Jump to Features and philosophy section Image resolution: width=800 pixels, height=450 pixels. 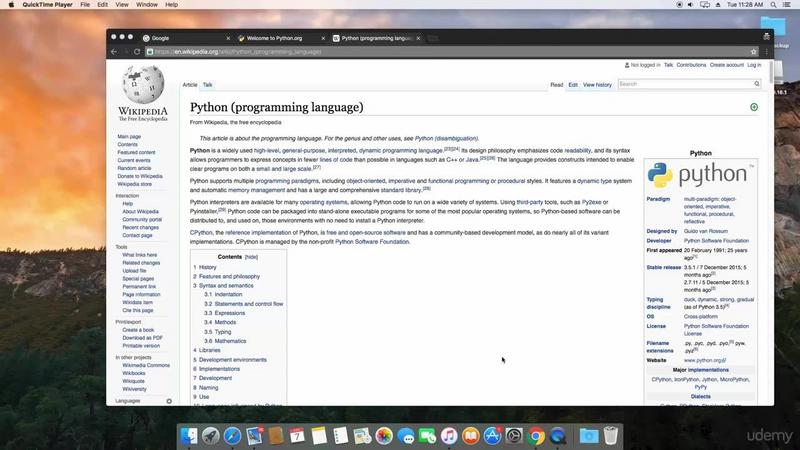pyautogui.click(x=229, y=277)
